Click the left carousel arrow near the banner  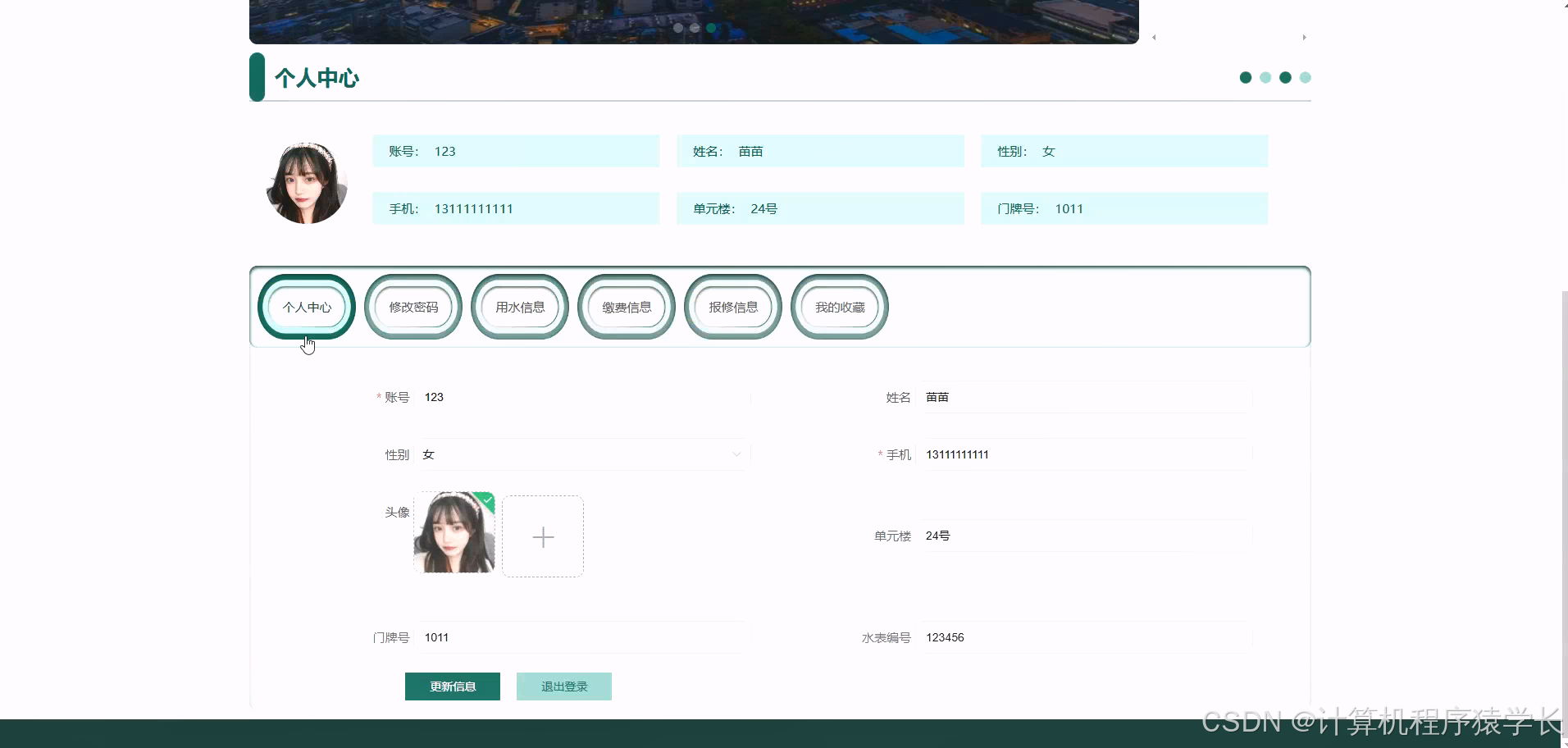coord(1153,37)
